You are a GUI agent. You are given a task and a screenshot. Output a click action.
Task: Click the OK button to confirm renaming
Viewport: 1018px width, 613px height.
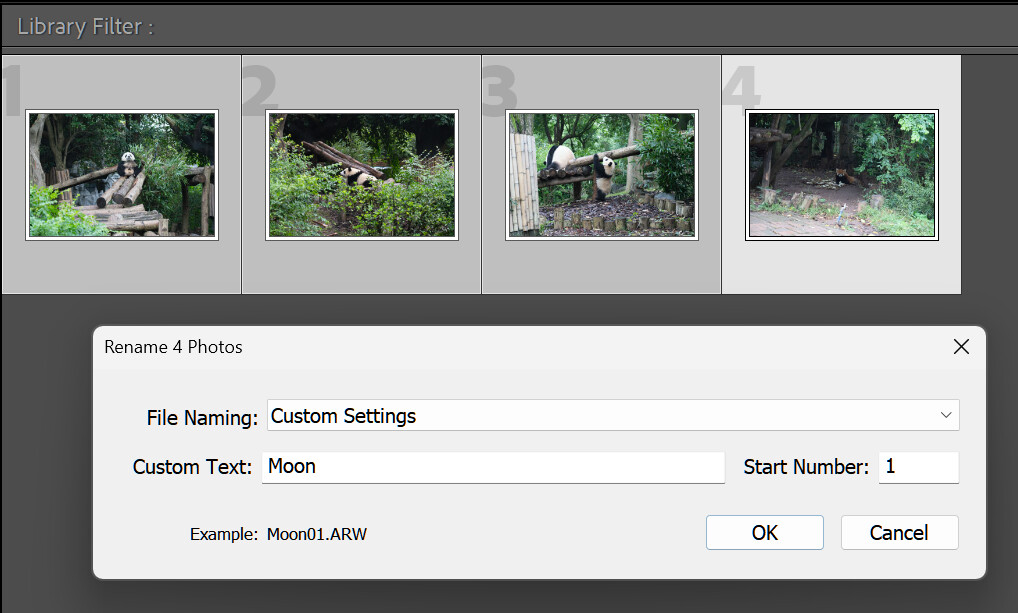point(764,533)
